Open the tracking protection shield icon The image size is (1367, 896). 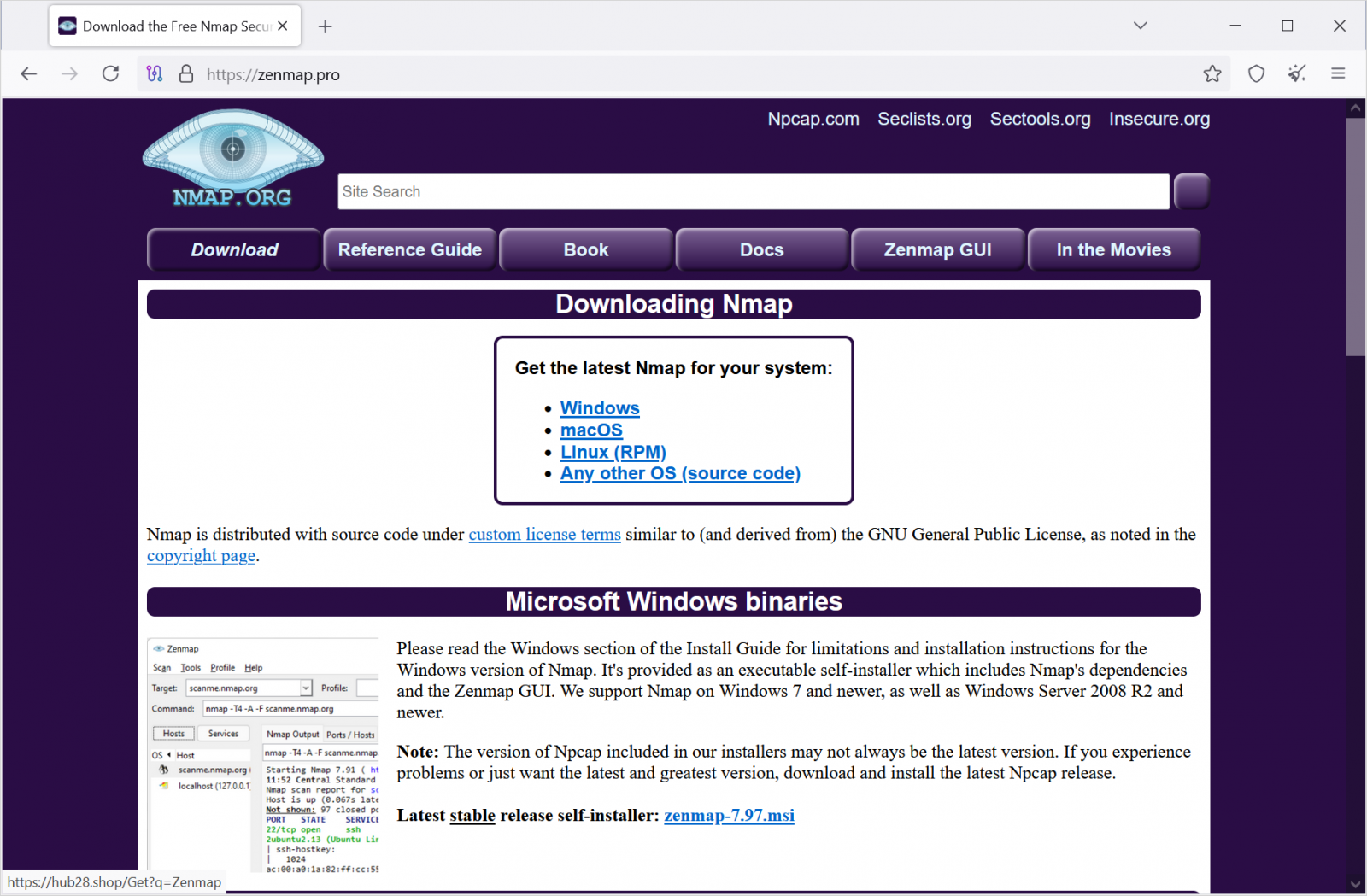(1256, 74)
